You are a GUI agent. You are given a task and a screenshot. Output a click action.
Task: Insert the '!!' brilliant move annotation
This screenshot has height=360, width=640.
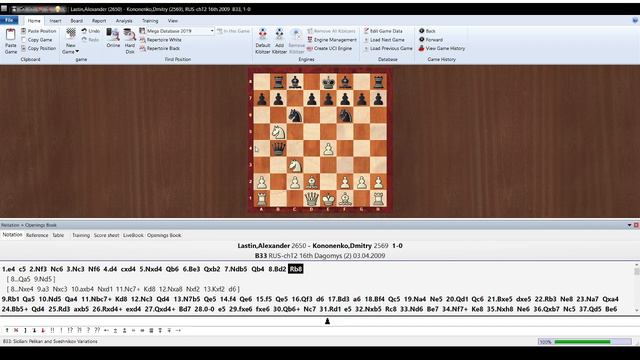coord(52,330)
